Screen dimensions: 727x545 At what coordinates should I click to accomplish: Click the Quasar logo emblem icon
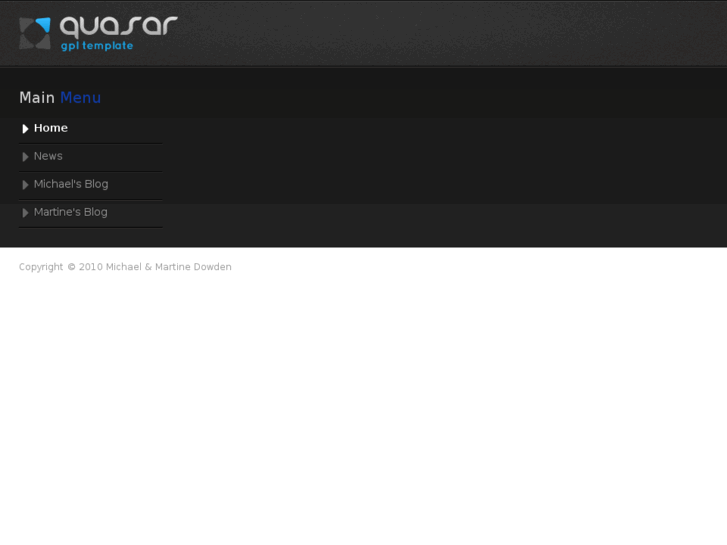(x=35, y=33)
